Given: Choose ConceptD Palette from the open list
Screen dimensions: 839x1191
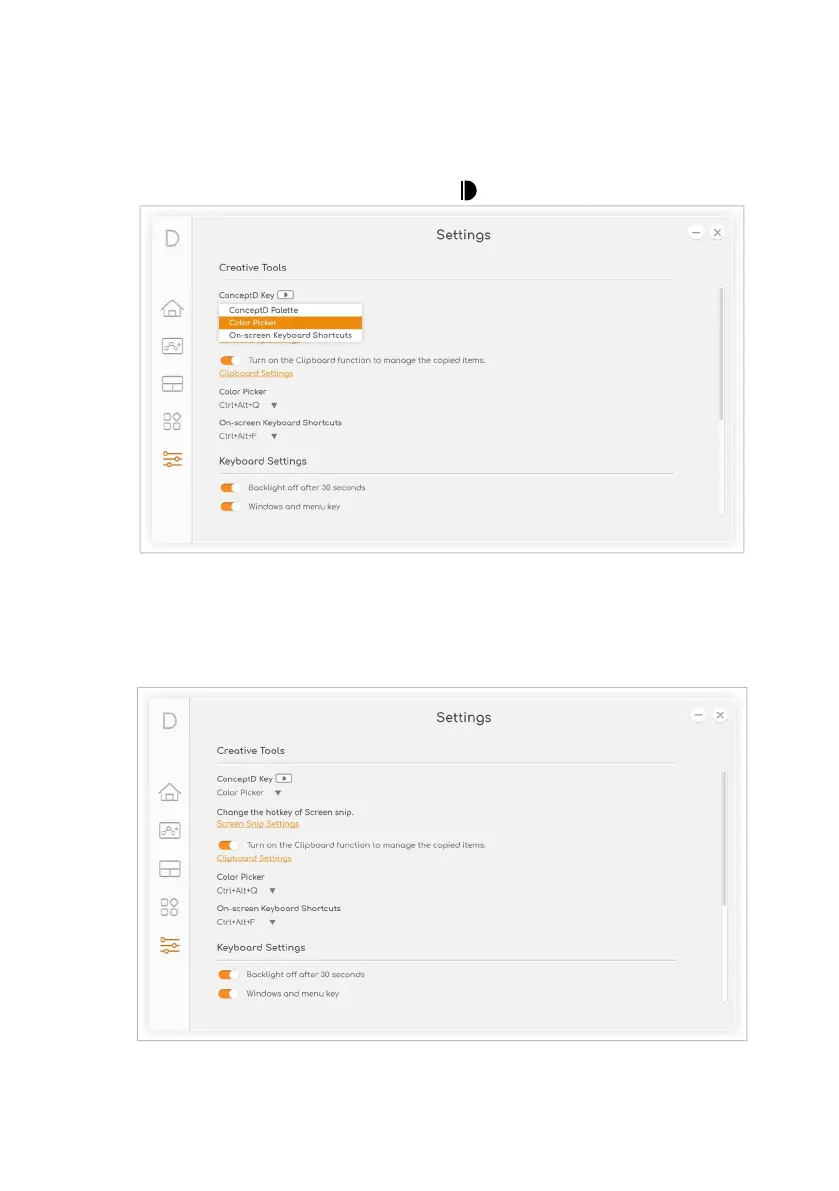Looking at the screenshot, I should (x=264, y=310).
